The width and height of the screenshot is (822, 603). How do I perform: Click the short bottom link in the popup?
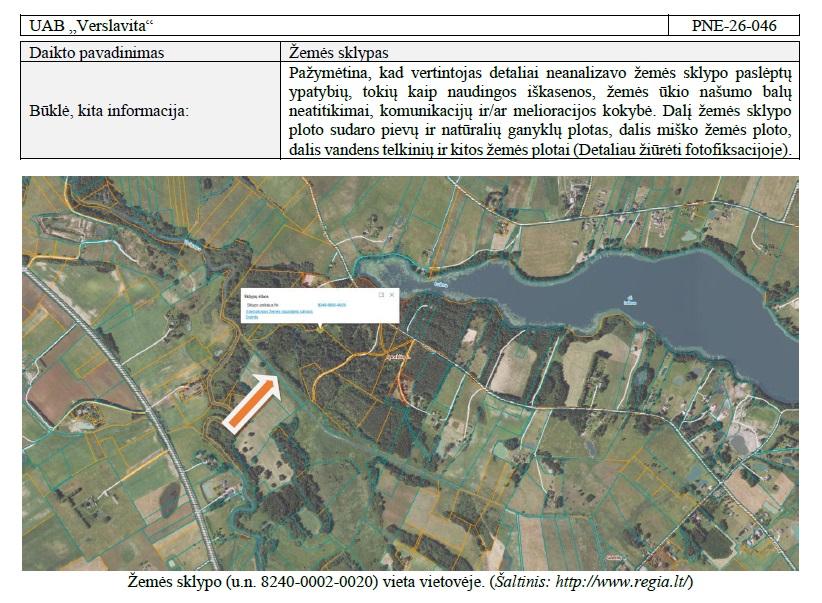[x=252, y=317]
